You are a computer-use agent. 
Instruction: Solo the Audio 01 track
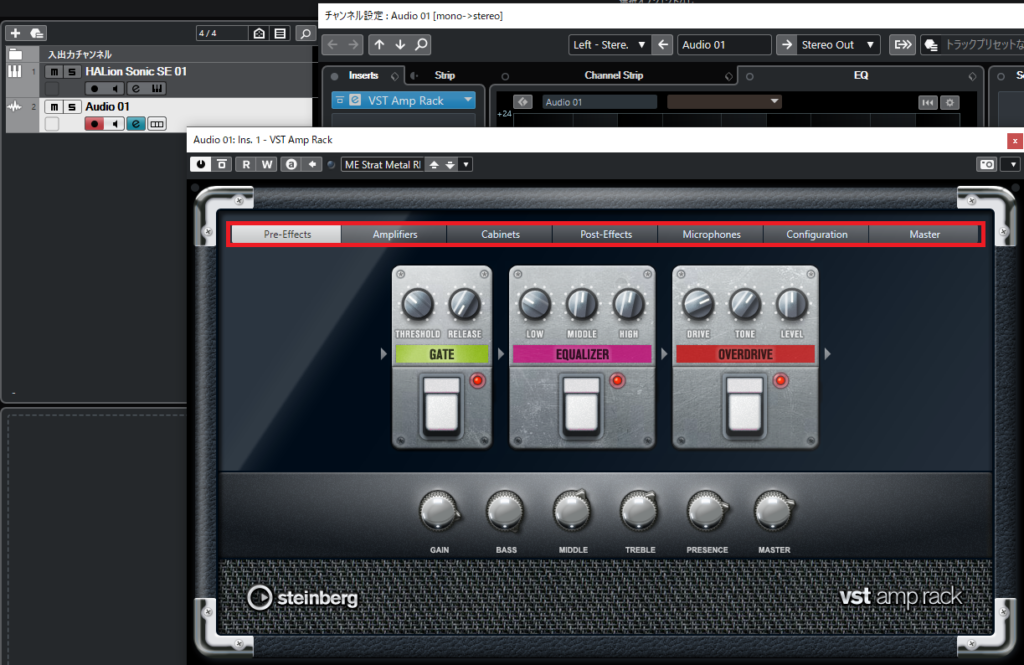click(x=72, y=107)
